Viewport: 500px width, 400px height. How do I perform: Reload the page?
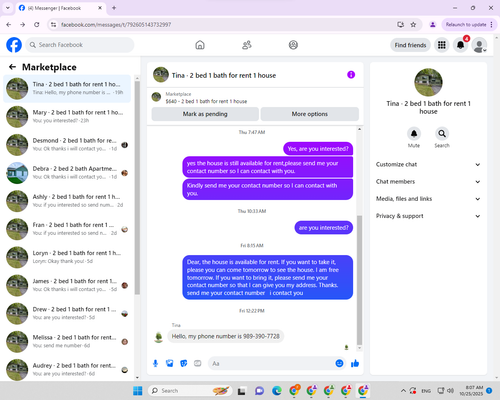(37, 25)
